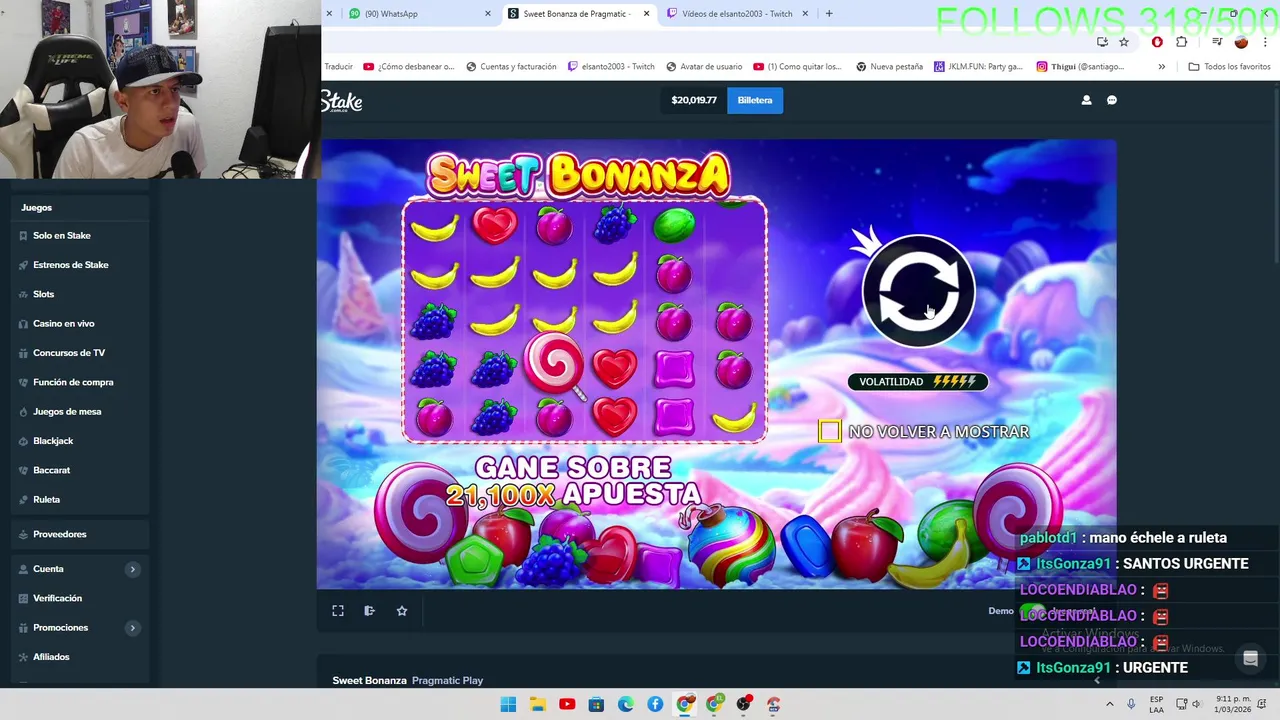Click the $20,019.77 balance display
Screen dimensions: 1280x720
[694, 100]
